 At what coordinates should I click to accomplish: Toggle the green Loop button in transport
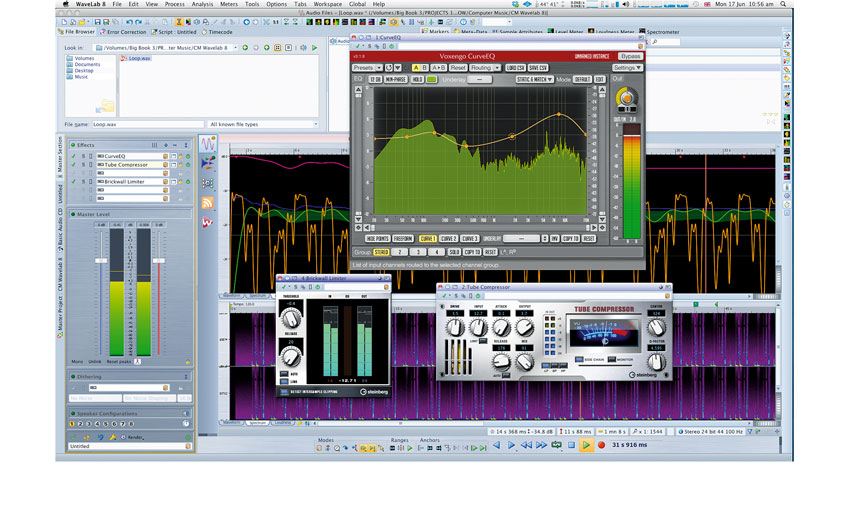click(556, 445)
